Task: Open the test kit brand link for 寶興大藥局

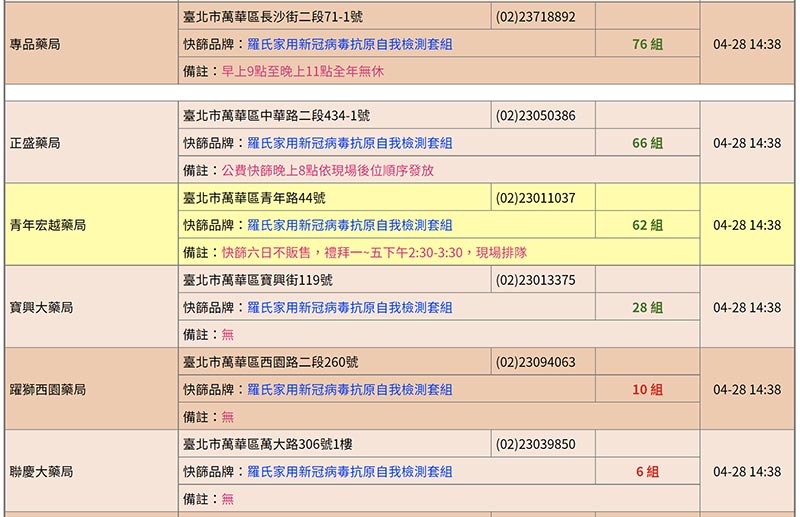Action: [x=349, y=308]
